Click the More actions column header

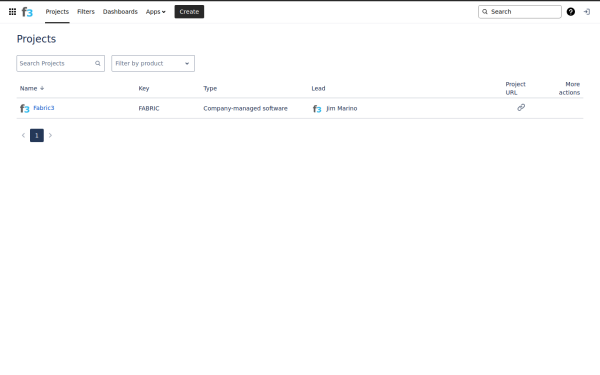pyautogui.click(x=569, y=88)
